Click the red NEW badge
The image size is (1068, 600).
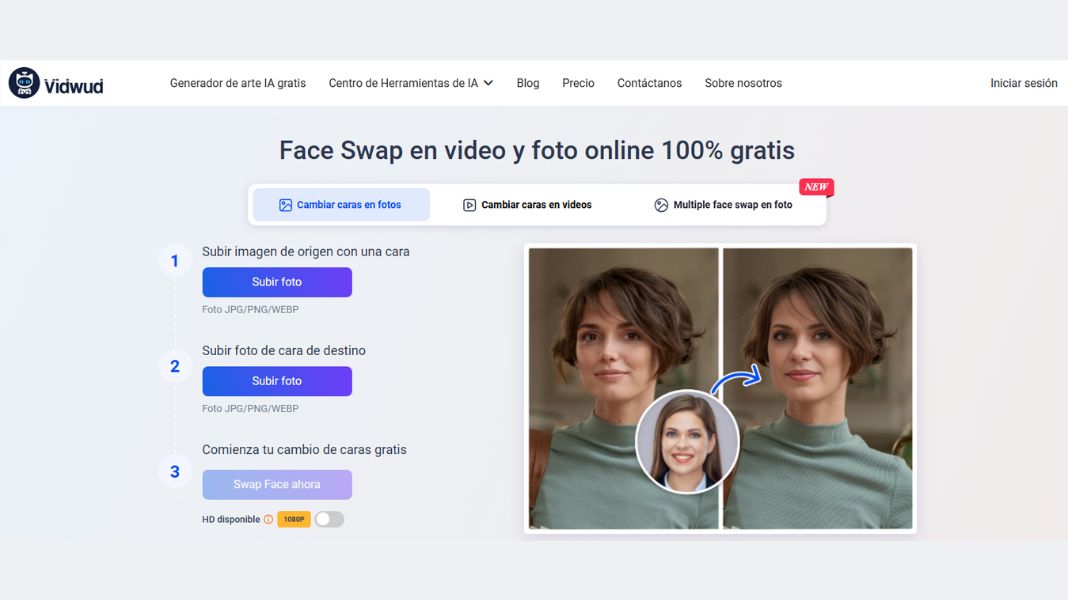tap(816, 187)
